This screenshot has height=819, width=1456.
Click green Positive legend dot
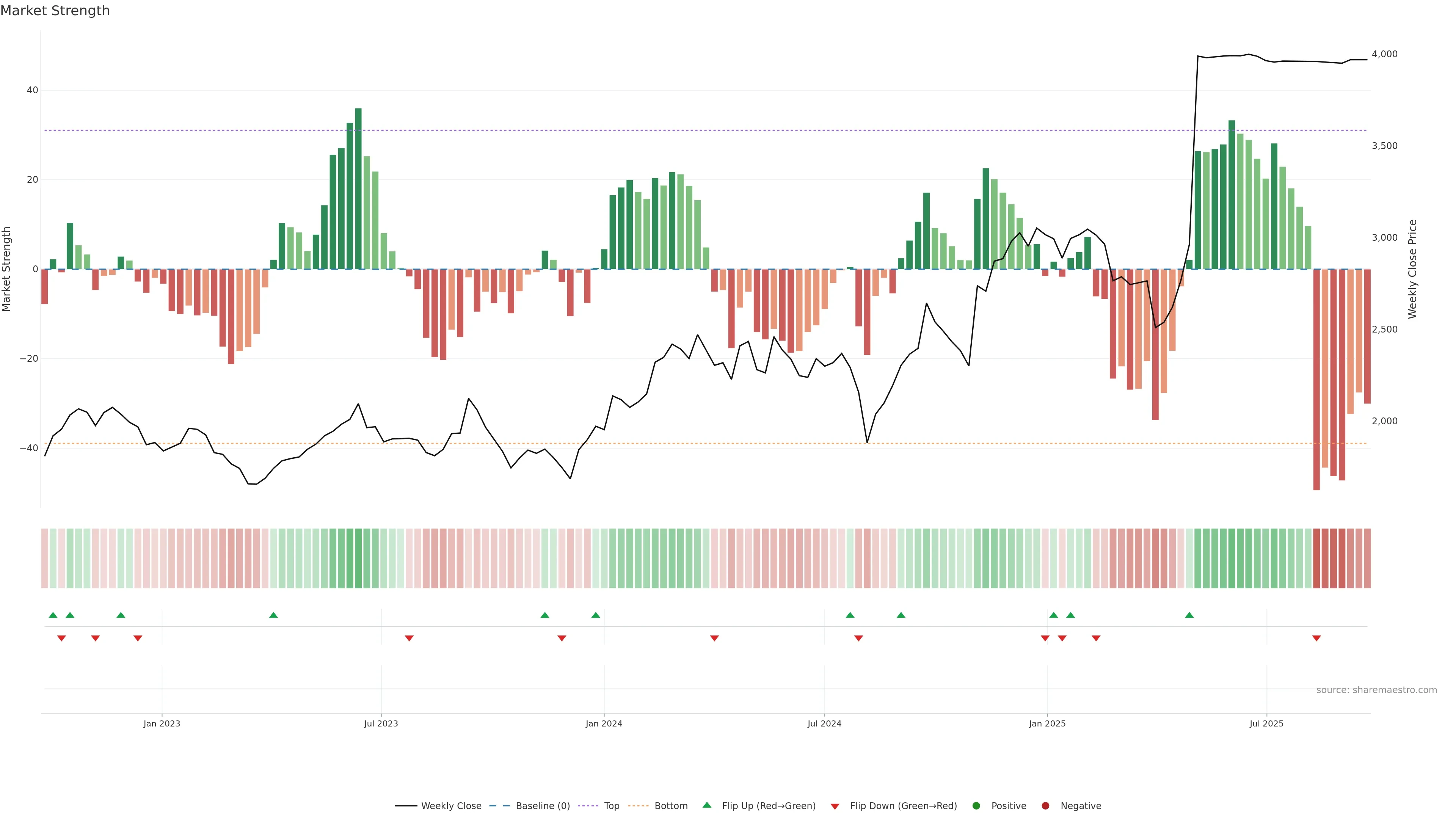(976, 806)
